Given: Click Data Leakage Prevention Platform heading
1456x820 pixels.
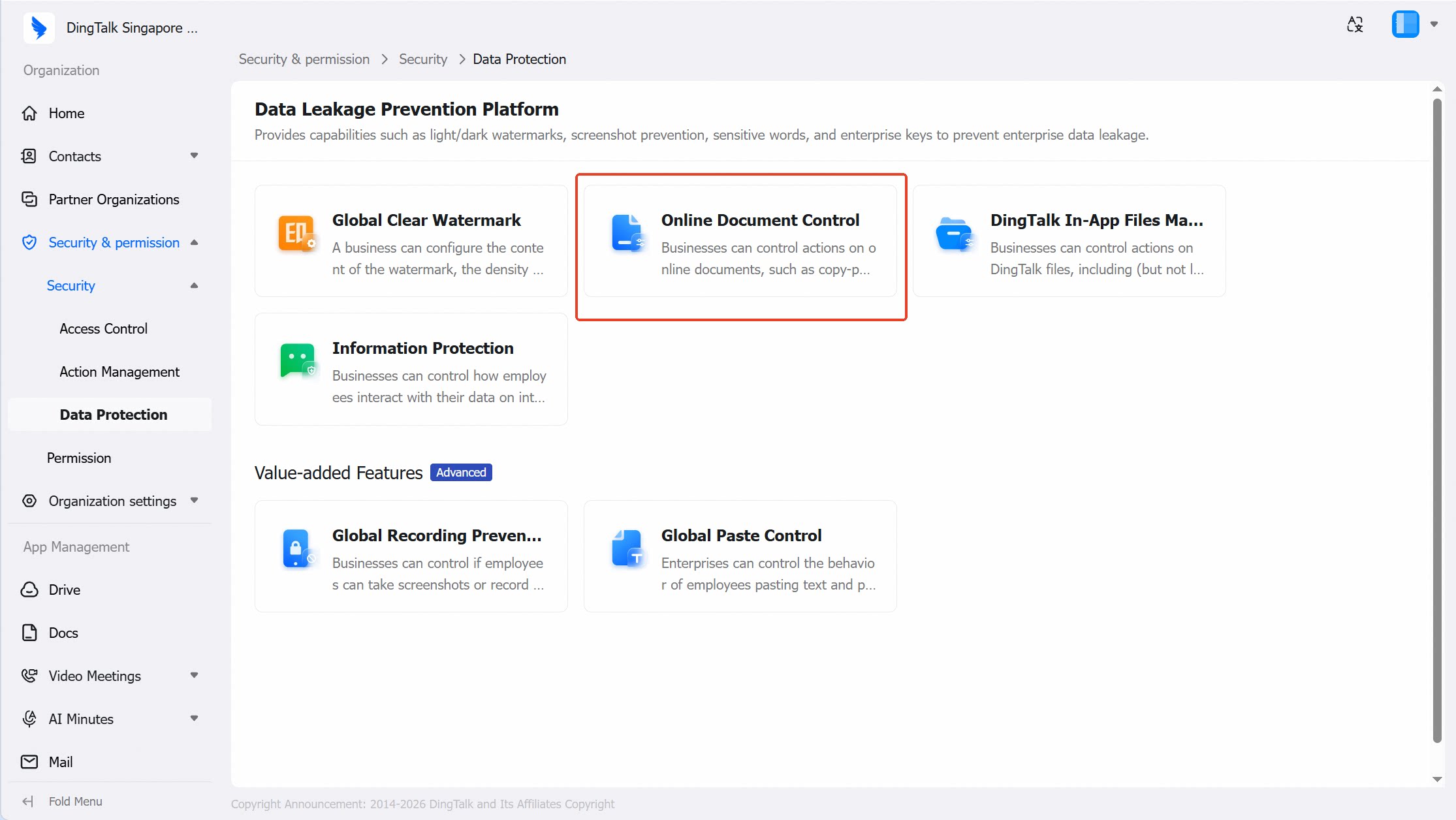Looking at the screenshot, I should [x=407, y=109].
